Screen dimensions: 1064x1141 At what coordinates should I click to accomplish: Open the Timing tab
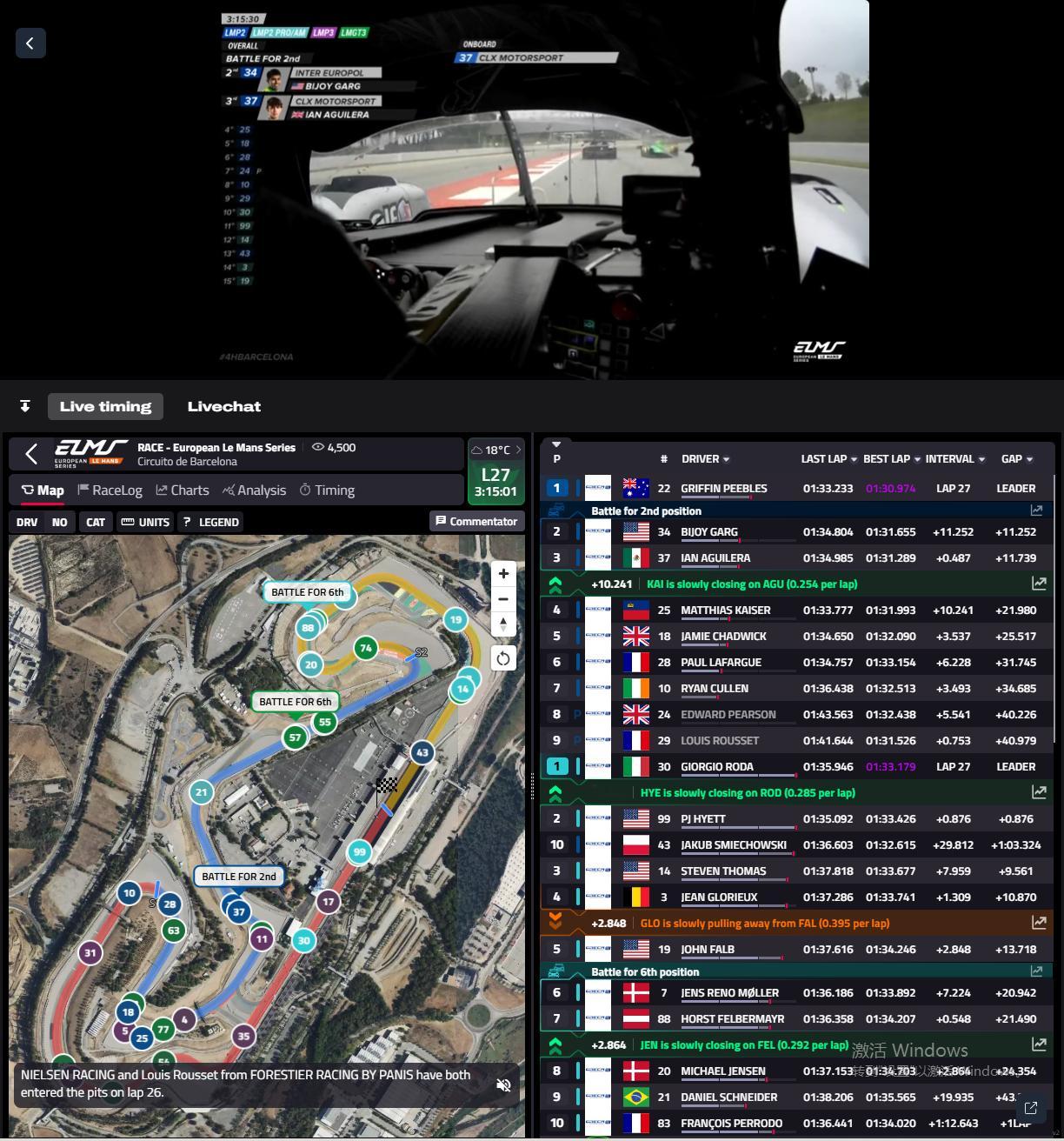[x=327, y=490]
